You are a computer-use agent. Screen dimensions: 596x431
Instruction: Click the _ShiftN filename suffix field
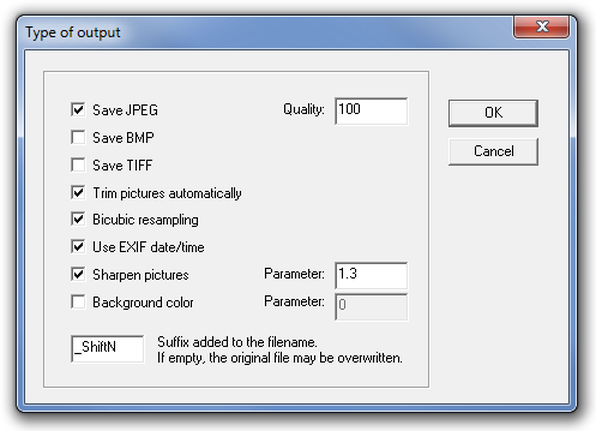tap(108, 348)
